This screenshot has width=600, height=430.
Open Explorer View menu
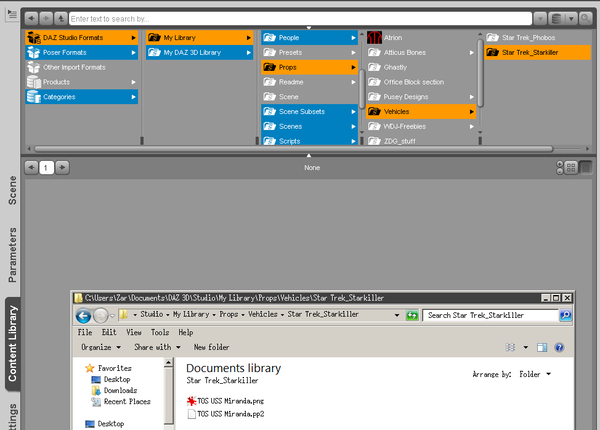coord(134,332)
